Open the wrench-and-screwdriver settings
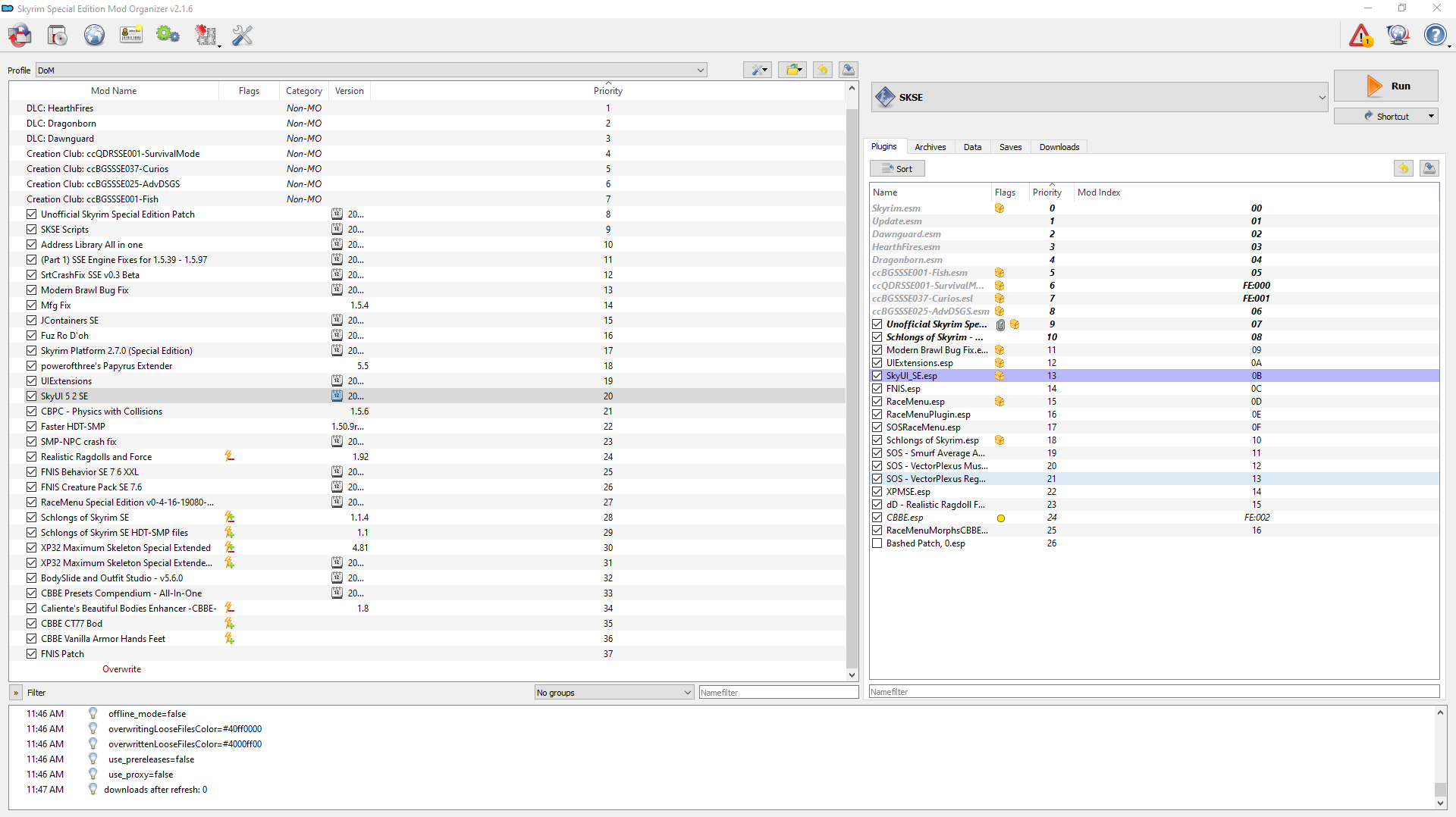The image size is (1456, 817). coord(243,35)
